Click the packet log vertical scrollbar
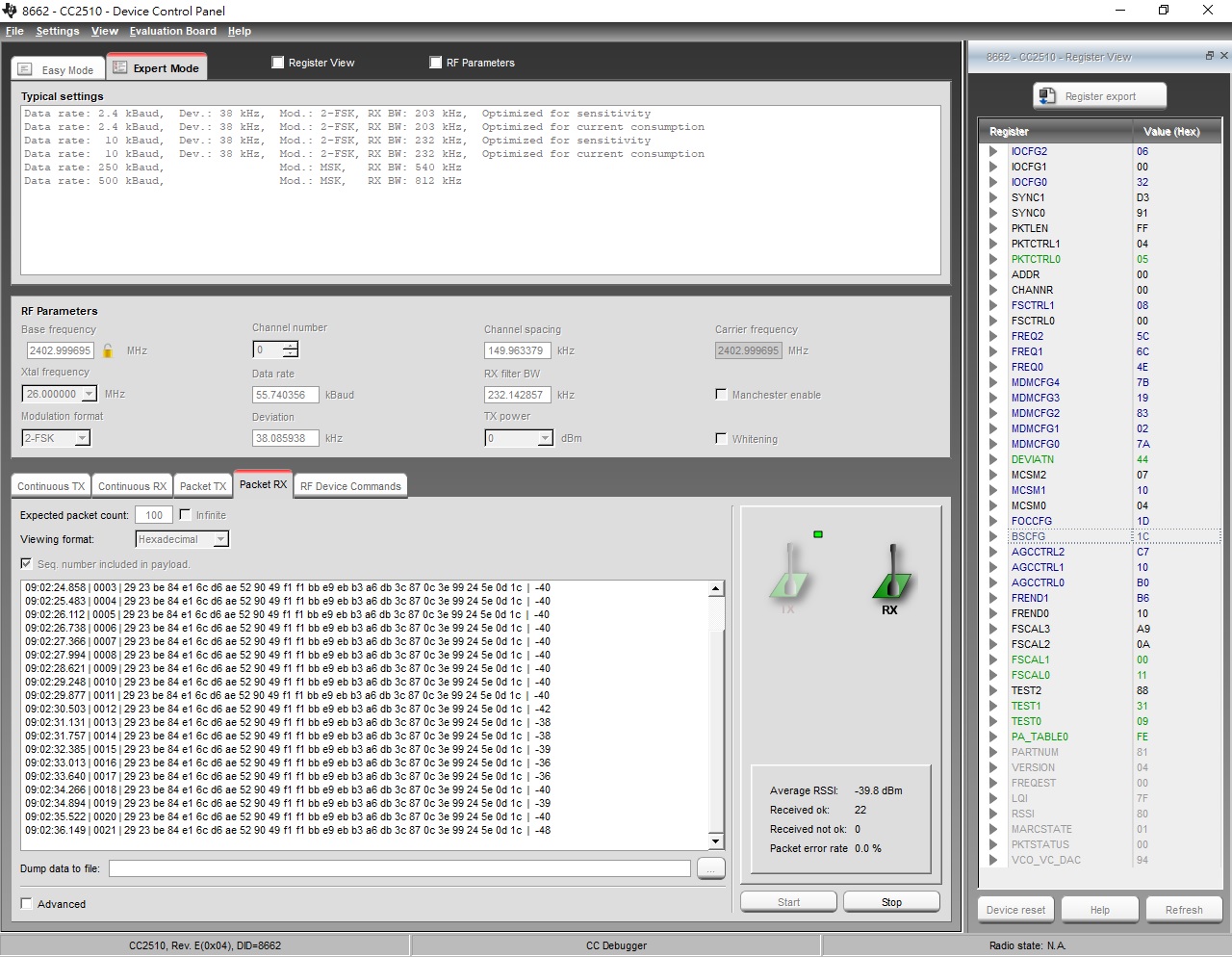This screenshot has width=1232, height=957. (x=715, y=714)
